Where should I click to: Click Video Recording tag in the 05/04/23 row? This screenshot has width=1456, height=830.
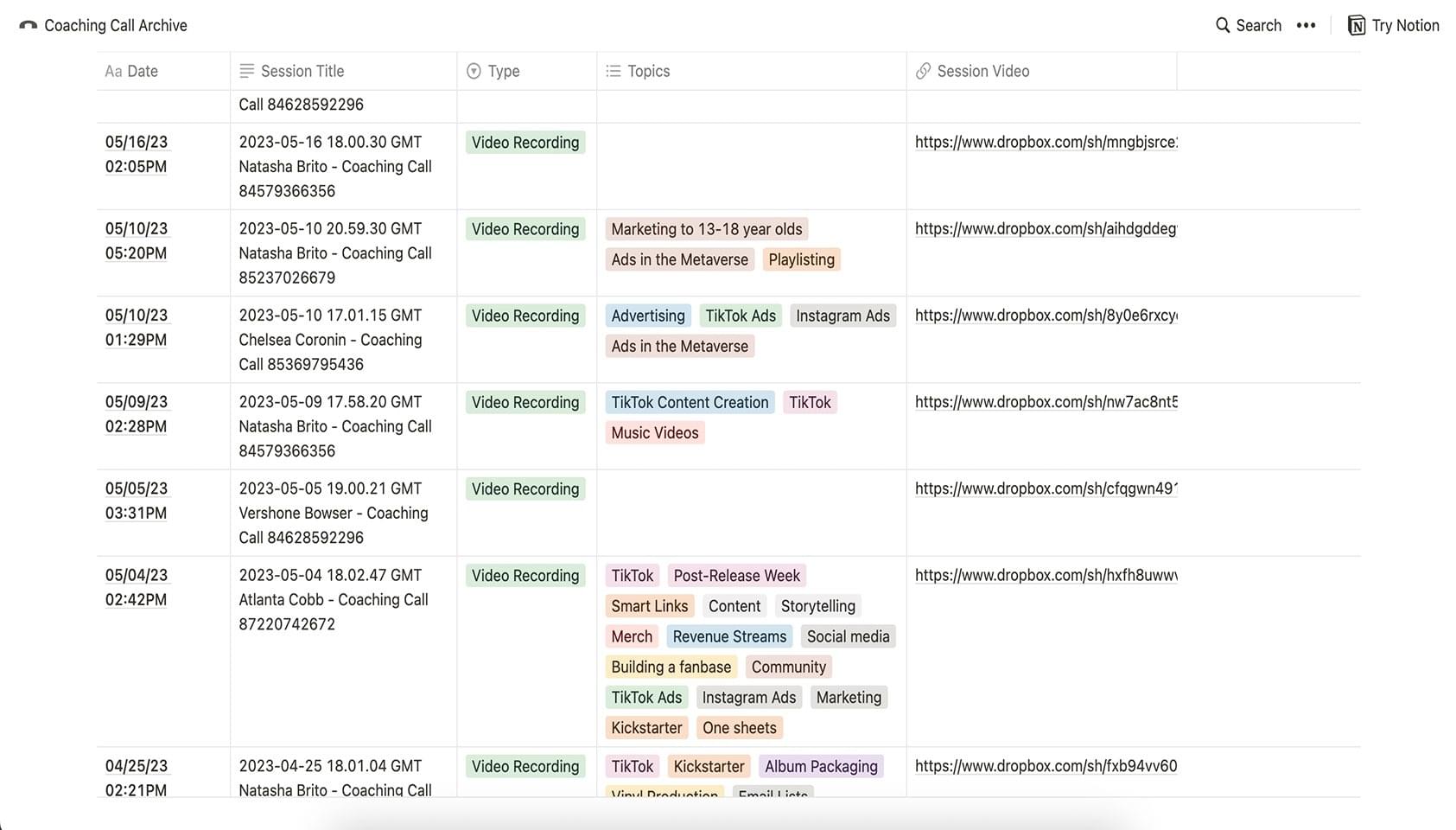pyautogui.click(x=525, y=575)
